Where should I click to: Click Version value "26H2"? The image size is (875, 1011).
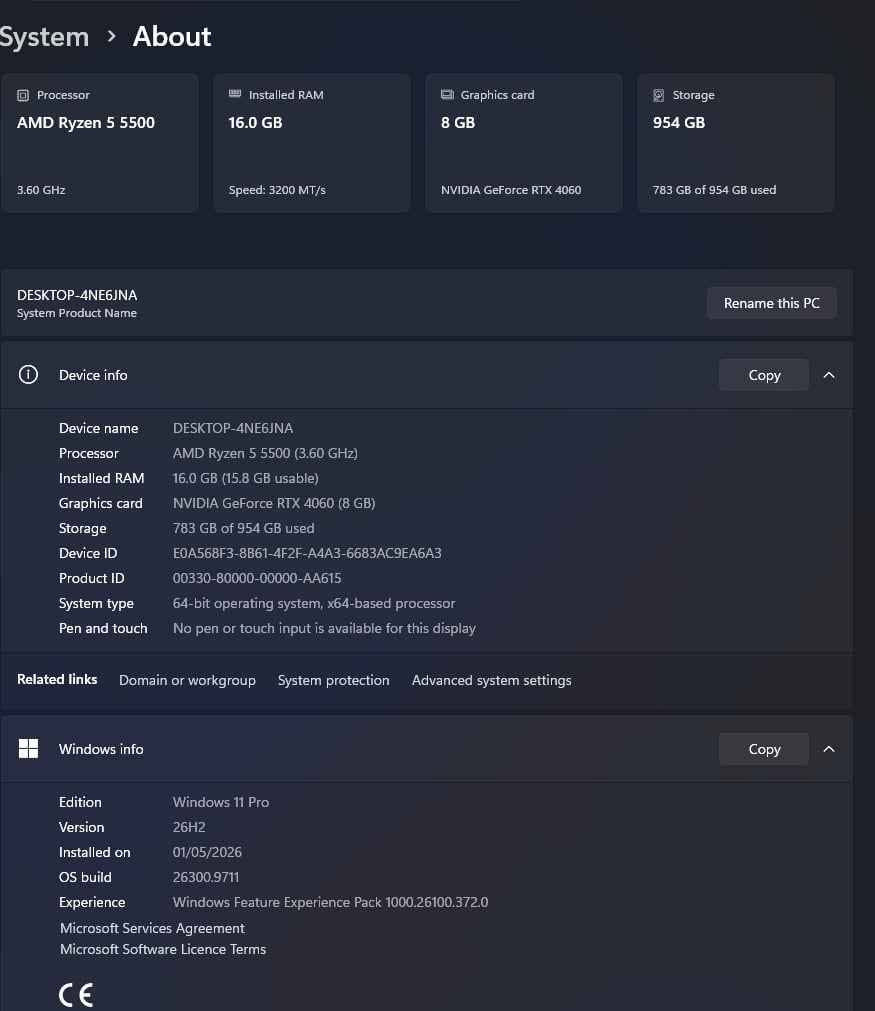pos(189,827)
